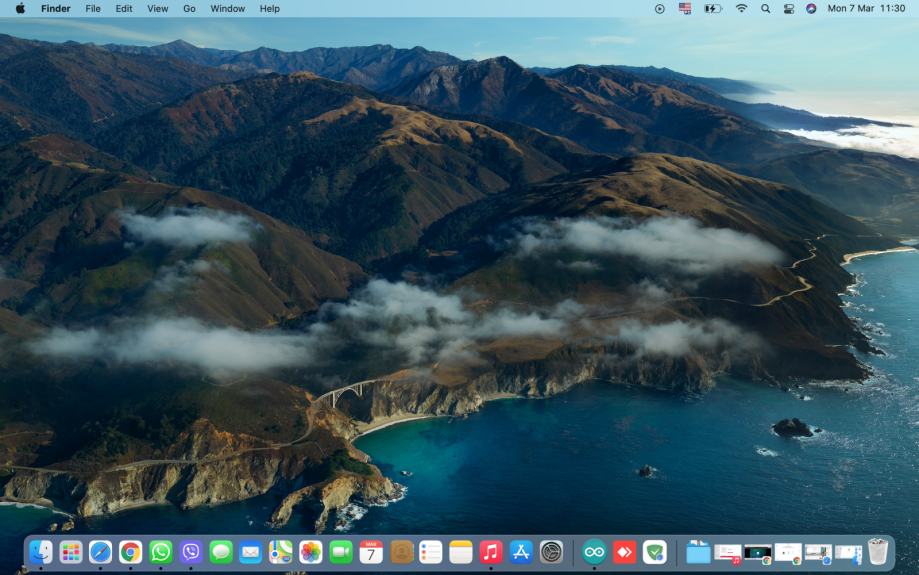
Task: Open the Trash in the dock
Action: click(x=878, y=552)
